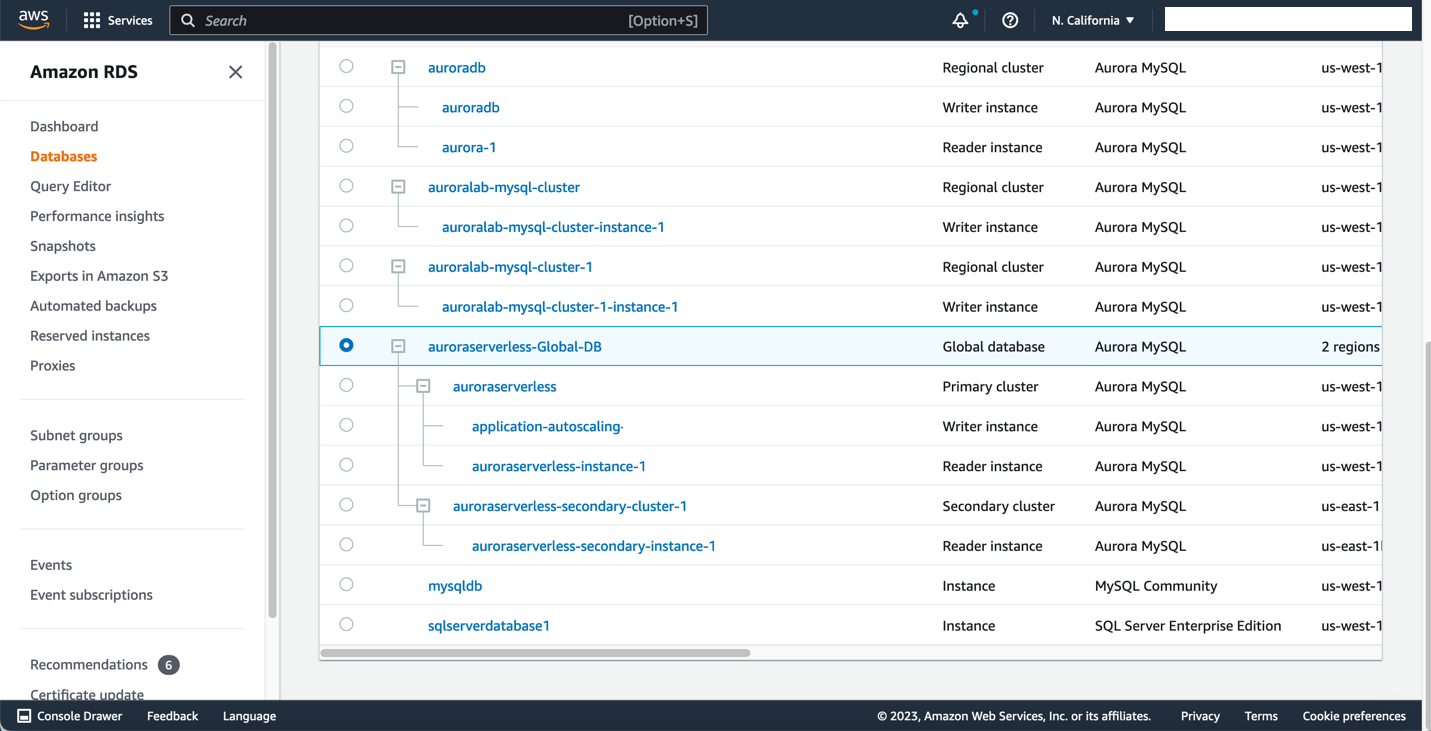Image resolution: width=1431 pixels, height=731 pixels.
Task: Open Dashboard in the RDS sidebar
Action: tap(64, 126)
